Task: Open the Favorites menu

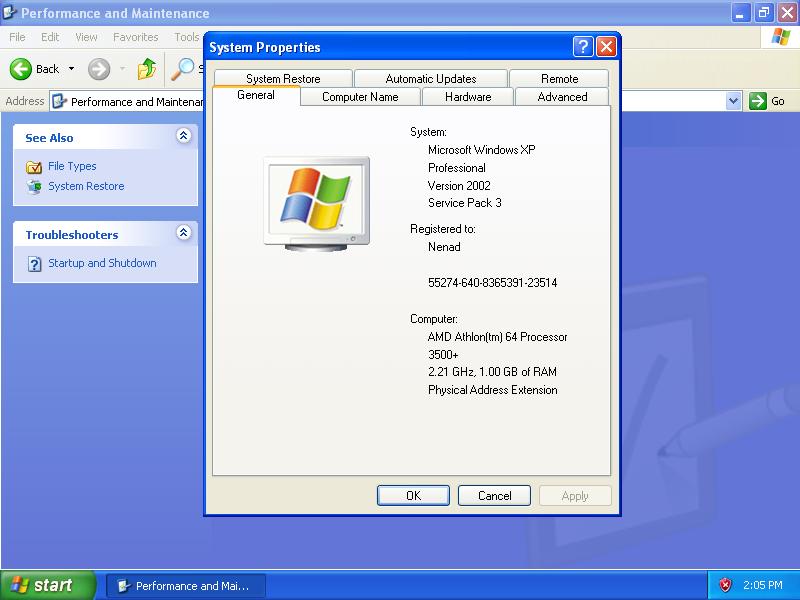Action: 135,37
